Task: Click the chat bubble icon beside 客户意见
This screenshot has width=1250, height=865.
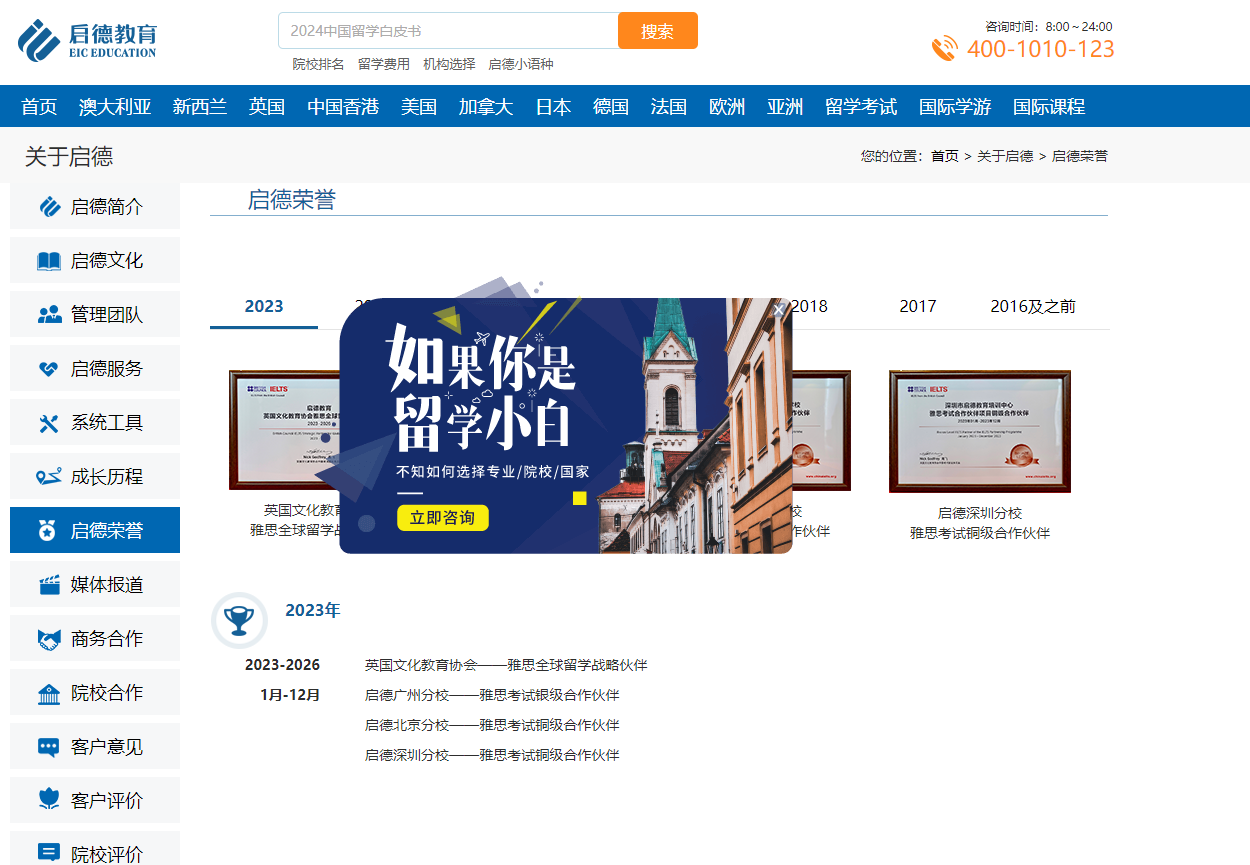Action: click(x=49, y=747)
